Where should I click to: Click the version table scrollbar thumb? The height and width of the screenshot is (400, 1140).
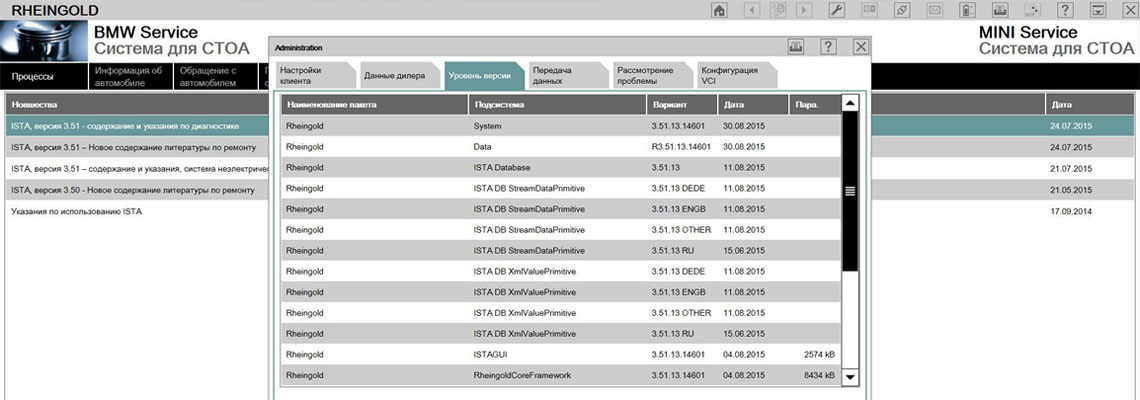pyautogui.click(x=850, y=191)
